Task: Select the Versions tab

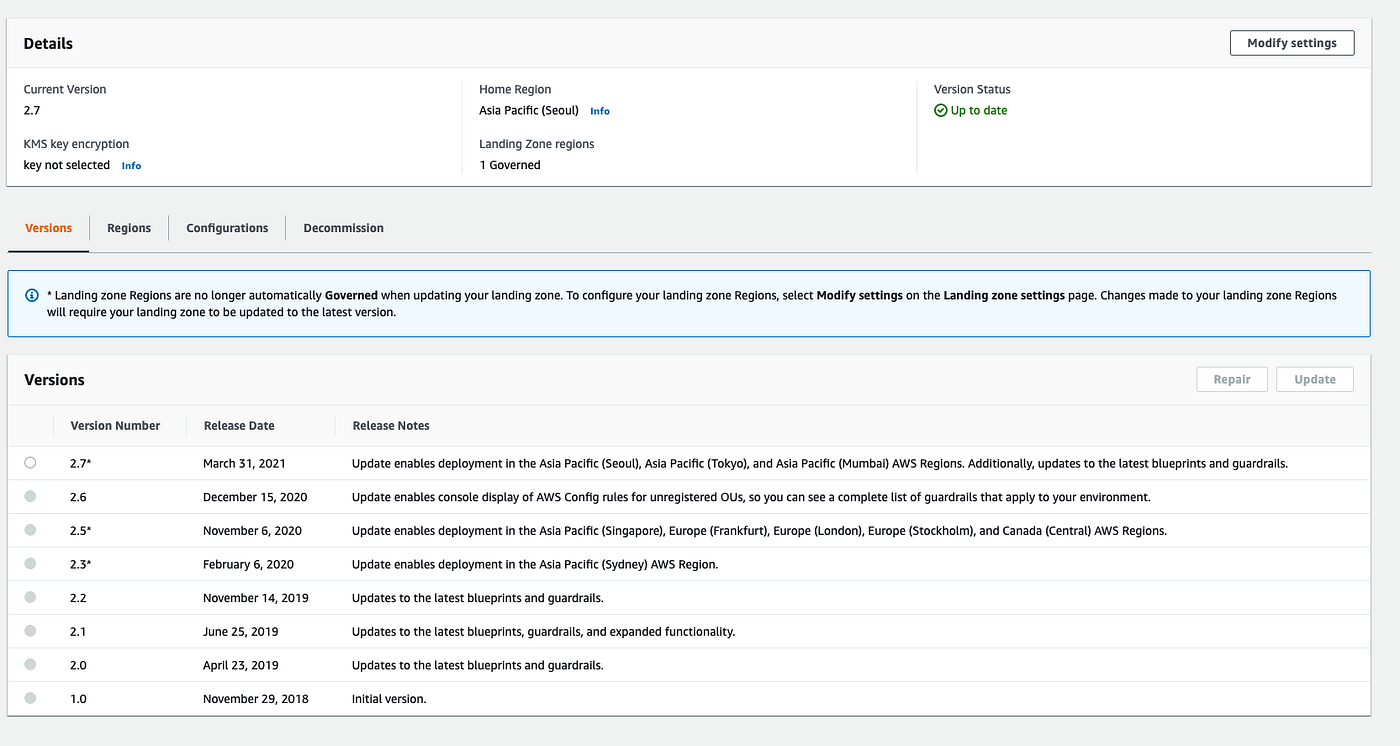Action: pyautogui.click(x=48, y=228)
